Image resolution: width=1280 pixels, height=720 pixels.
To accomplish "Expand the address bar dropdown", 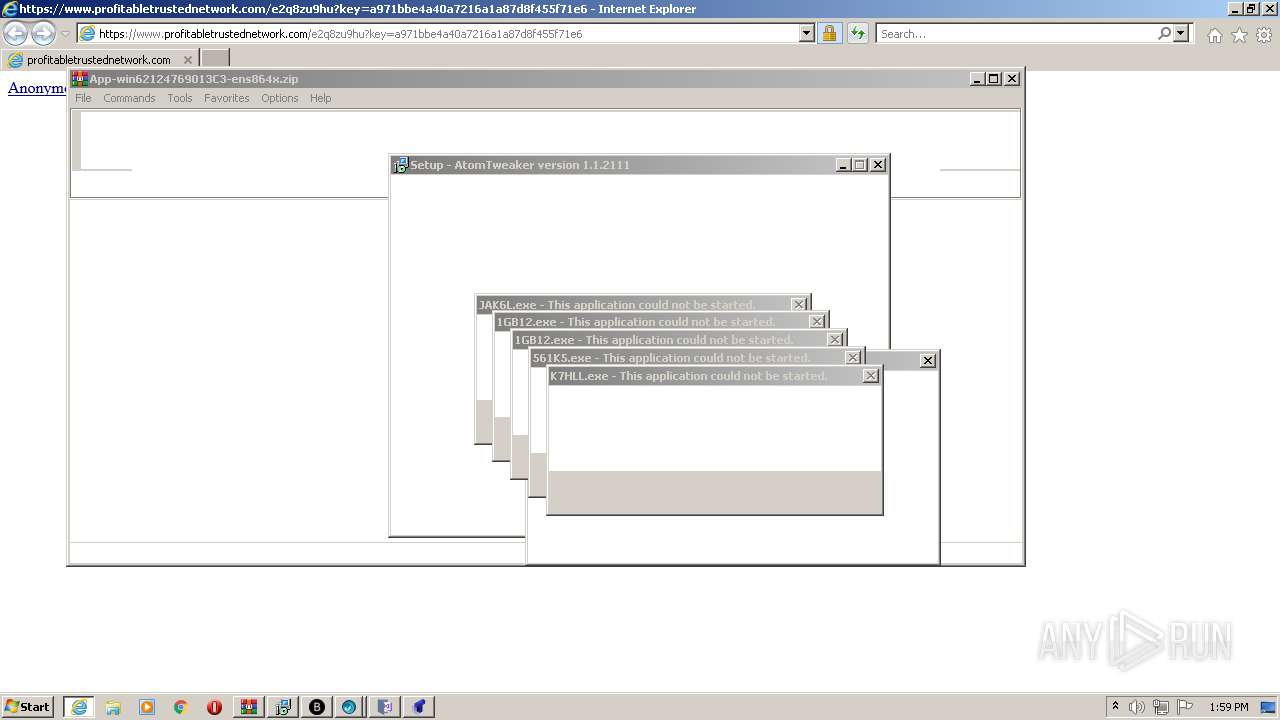I will (807, 34).
